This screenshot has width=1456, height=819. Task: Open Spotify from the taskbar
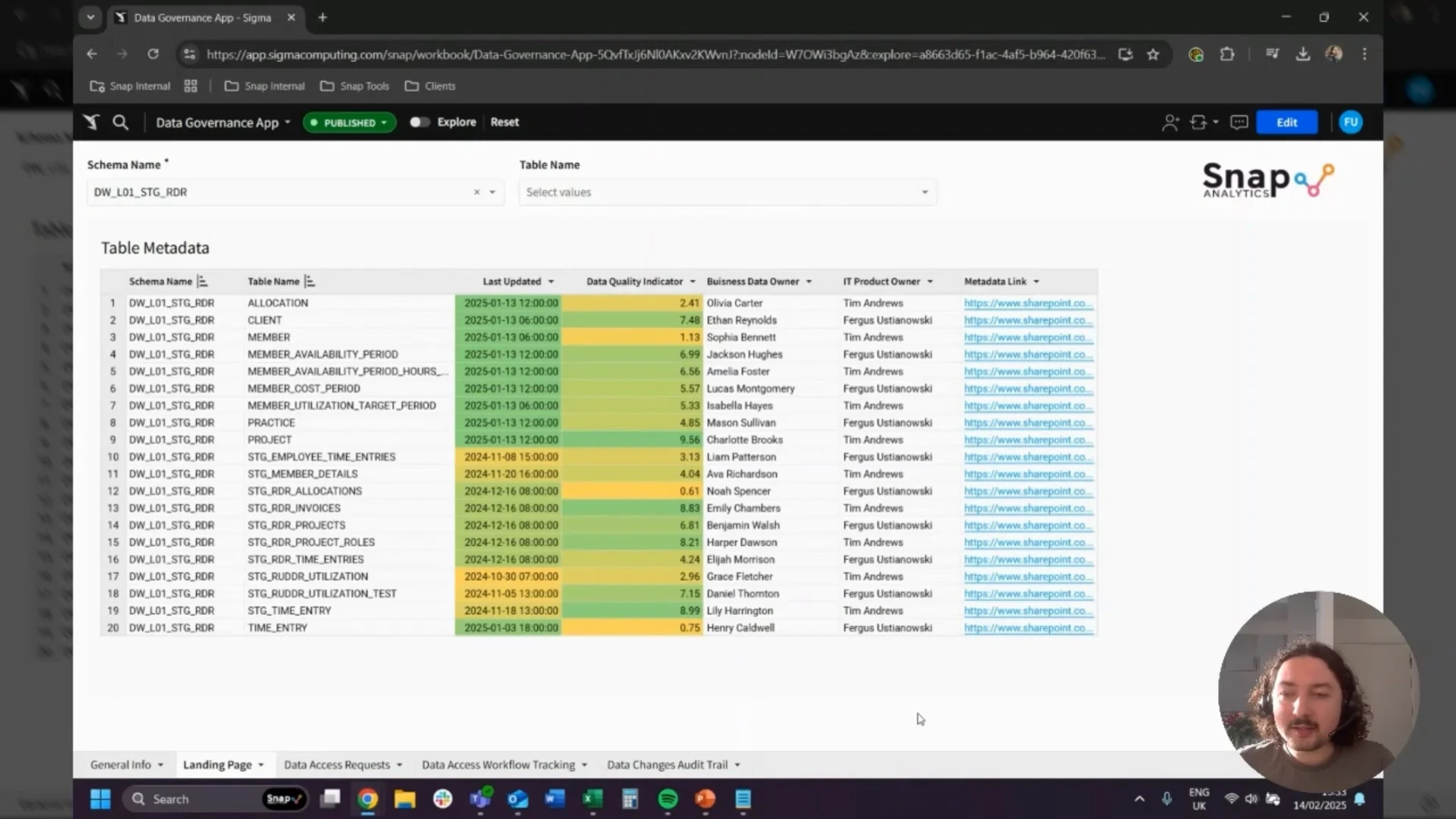point(667,799)
